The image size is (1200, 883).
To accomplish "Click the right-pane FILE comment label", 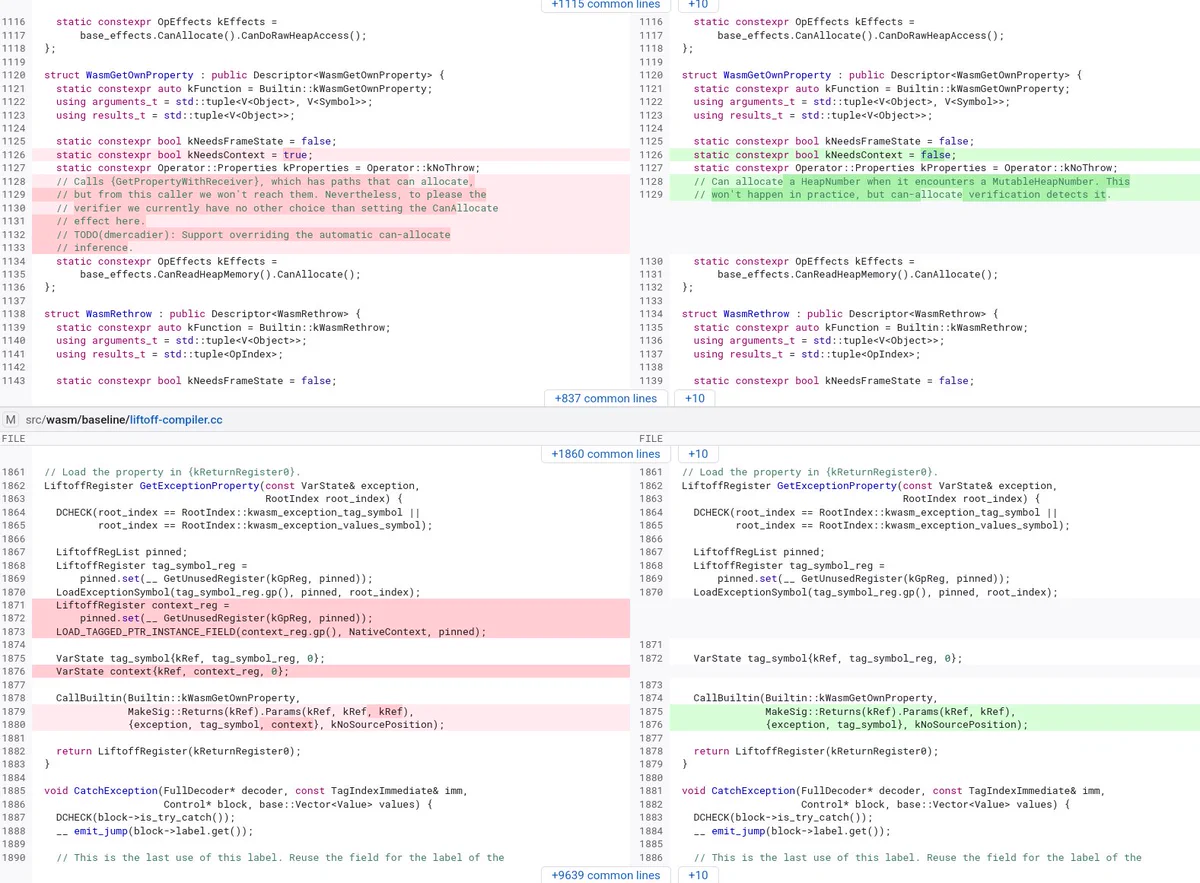I will click(651, 438).
